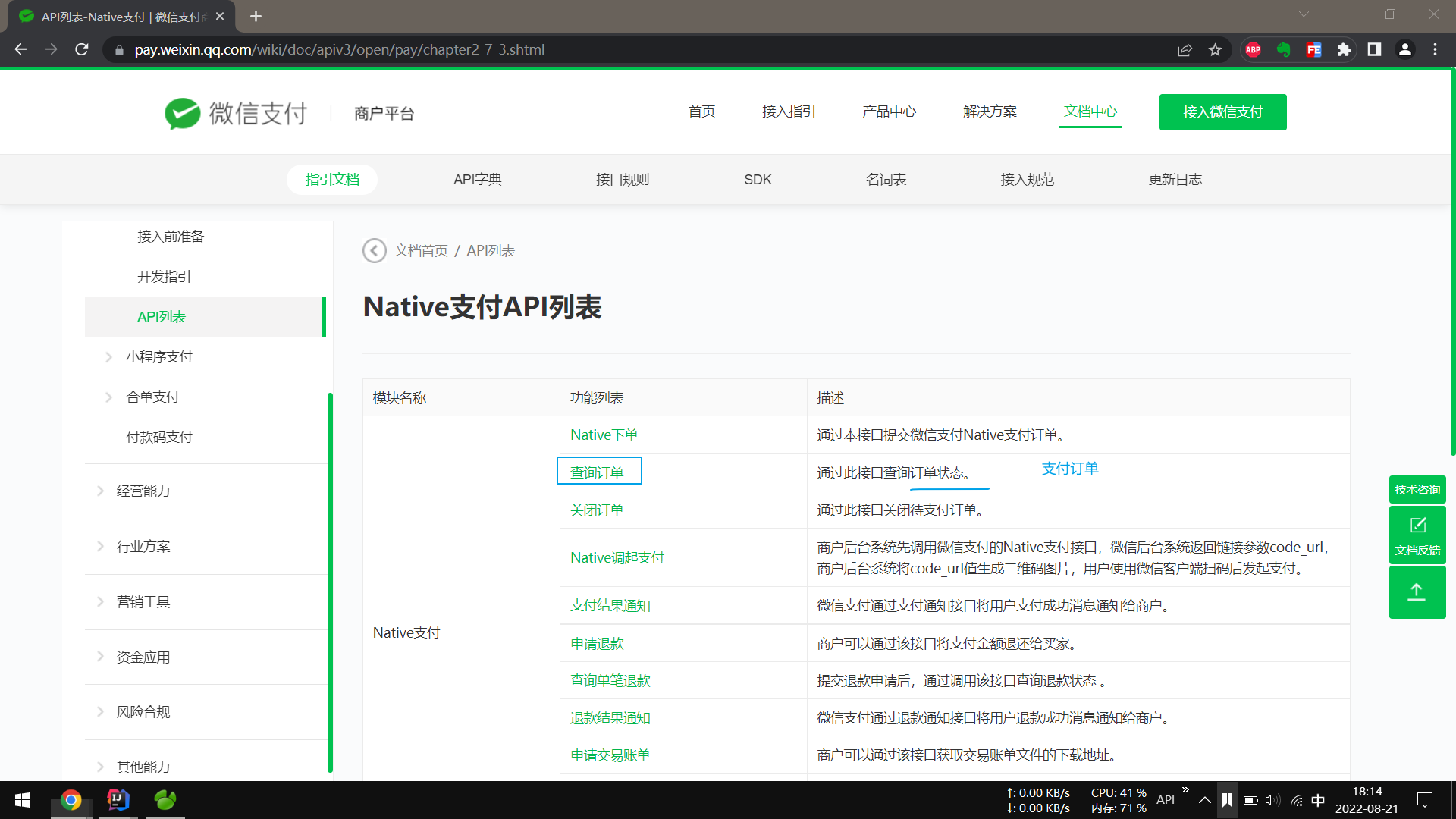
Task: Click the 文档首页 breadcrumb link
Action: (x=421, y=251)
